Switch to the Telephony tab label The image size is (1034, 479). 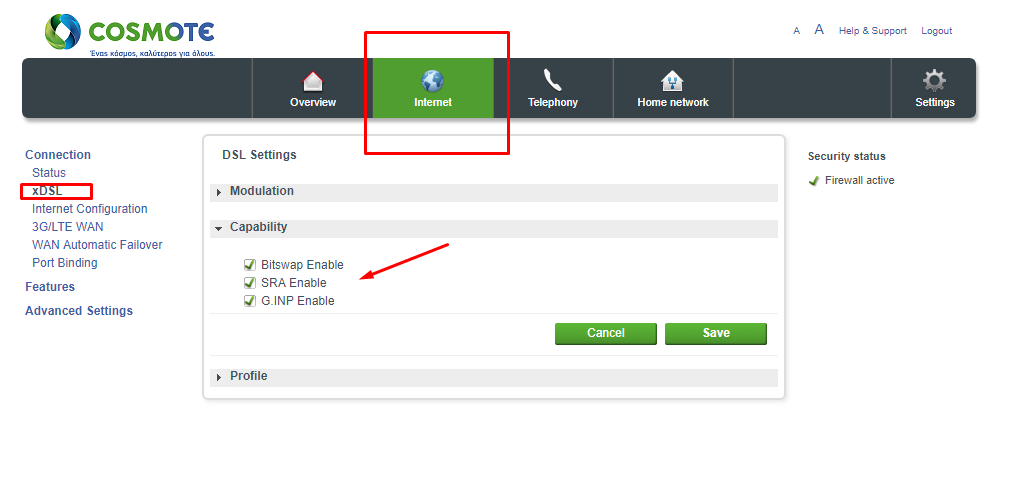[x=553, y=102]
